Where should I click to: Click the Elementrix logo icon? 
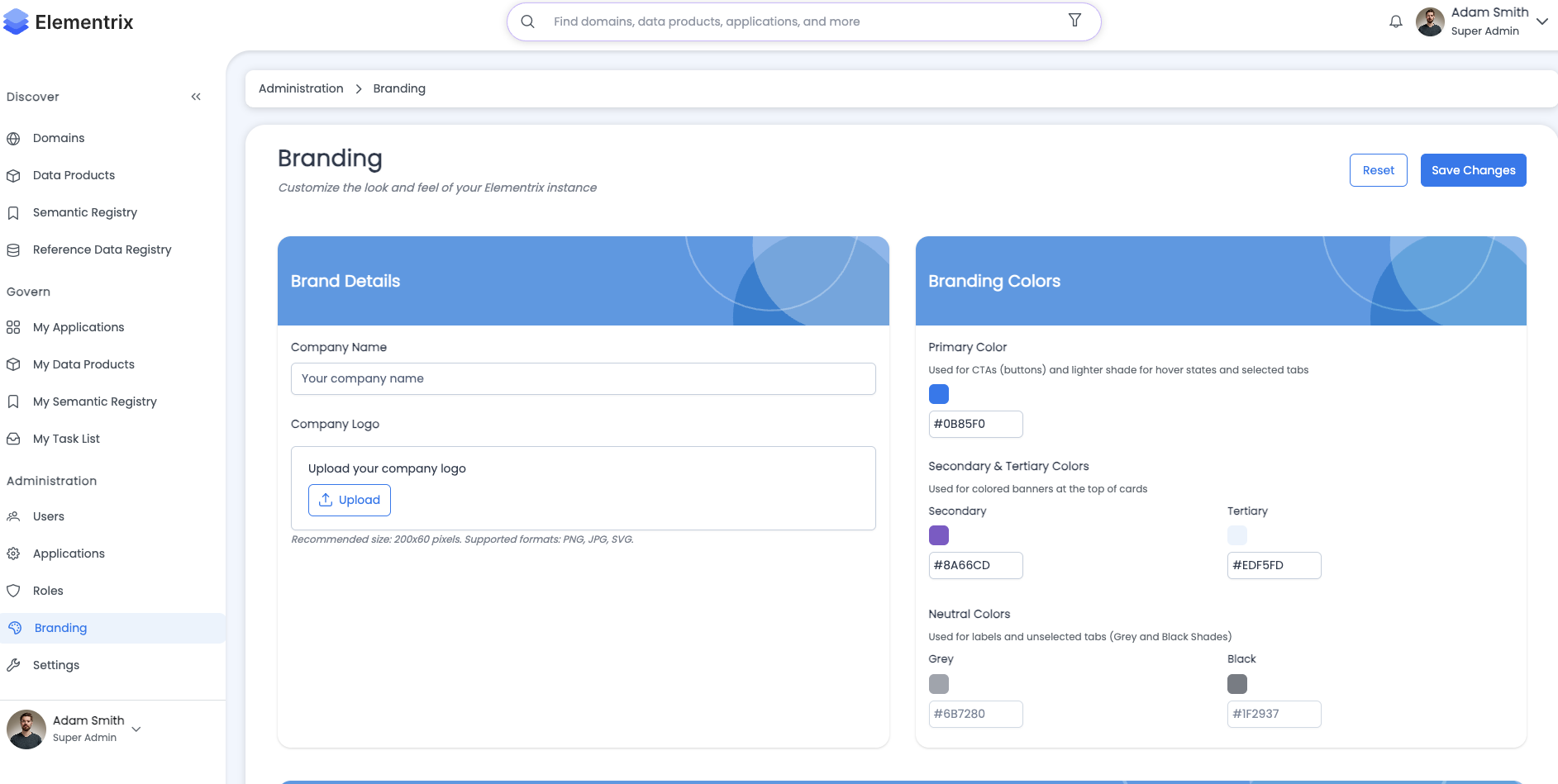click(x=16, y=22)
